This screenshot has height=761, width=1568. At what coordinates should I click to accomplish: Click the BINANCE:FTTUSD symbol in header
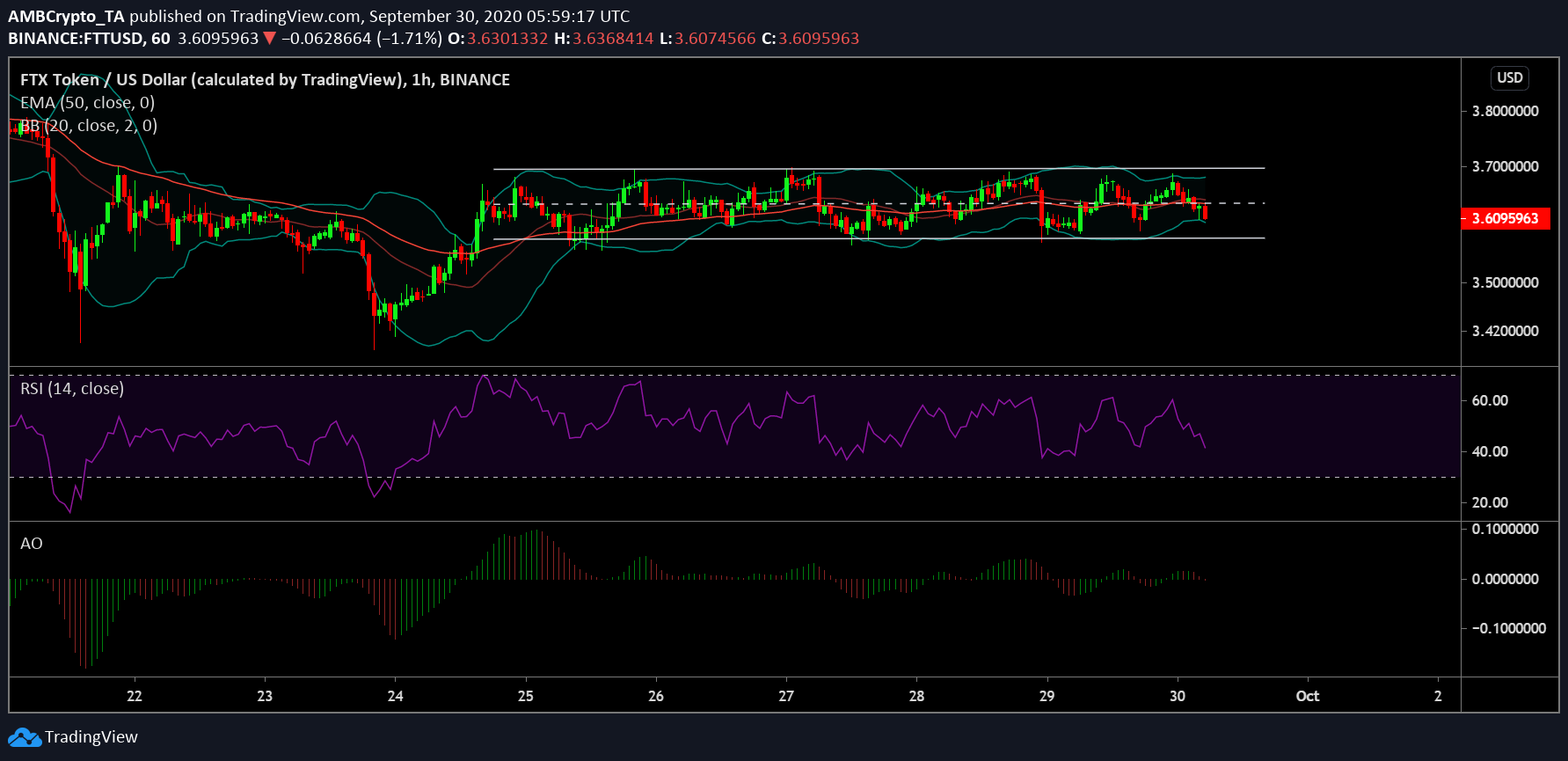point(77,39)
